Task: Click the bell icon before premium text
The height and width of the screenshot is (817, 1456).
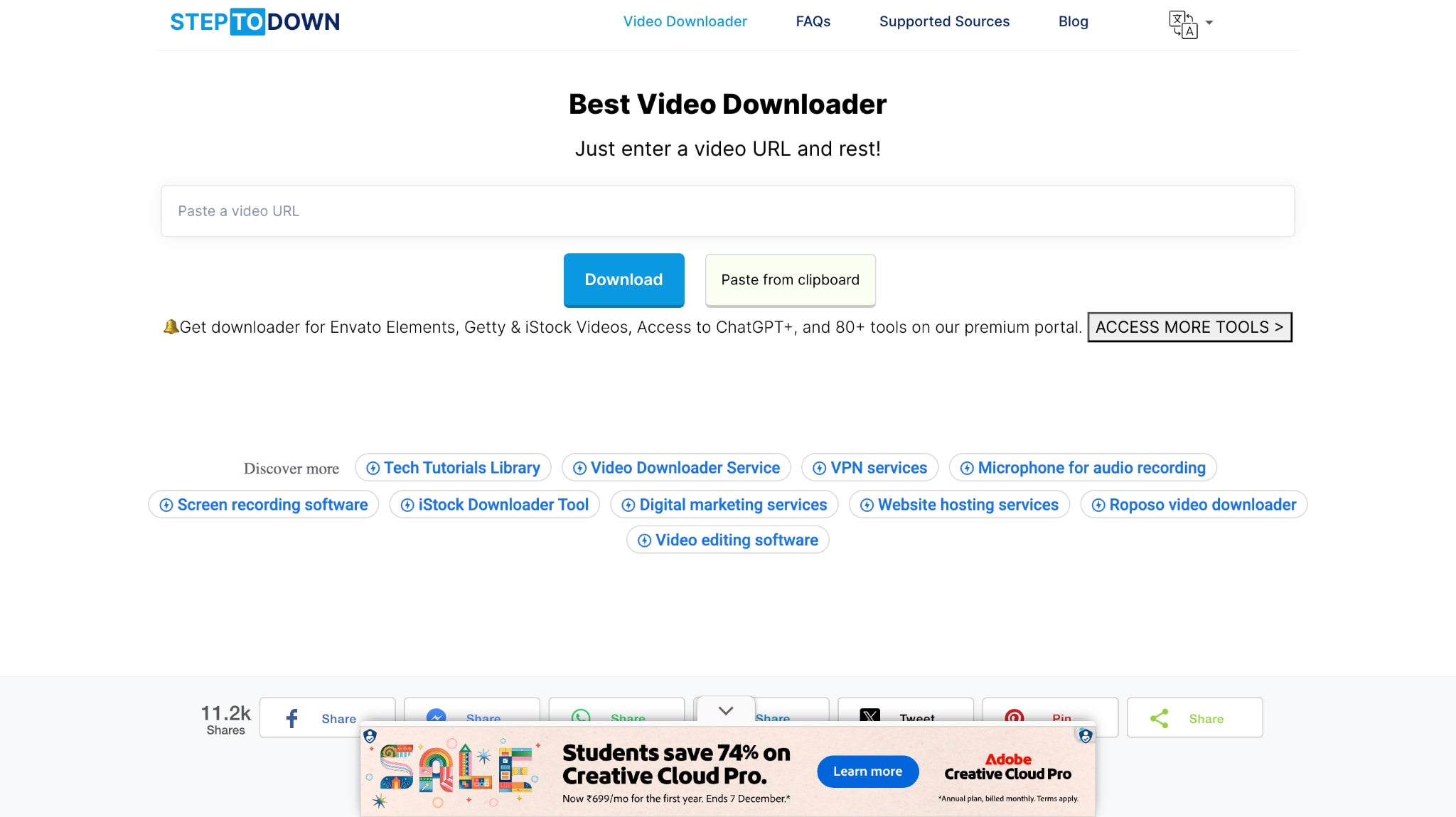Action: [x=171, y=326]
